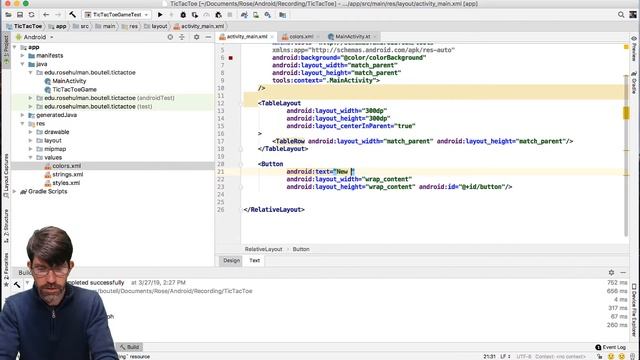Image resolution: width=640 pixels, height=360 pixels.
Task: Open strings.xml in project tree
Action: pos(67,174)
